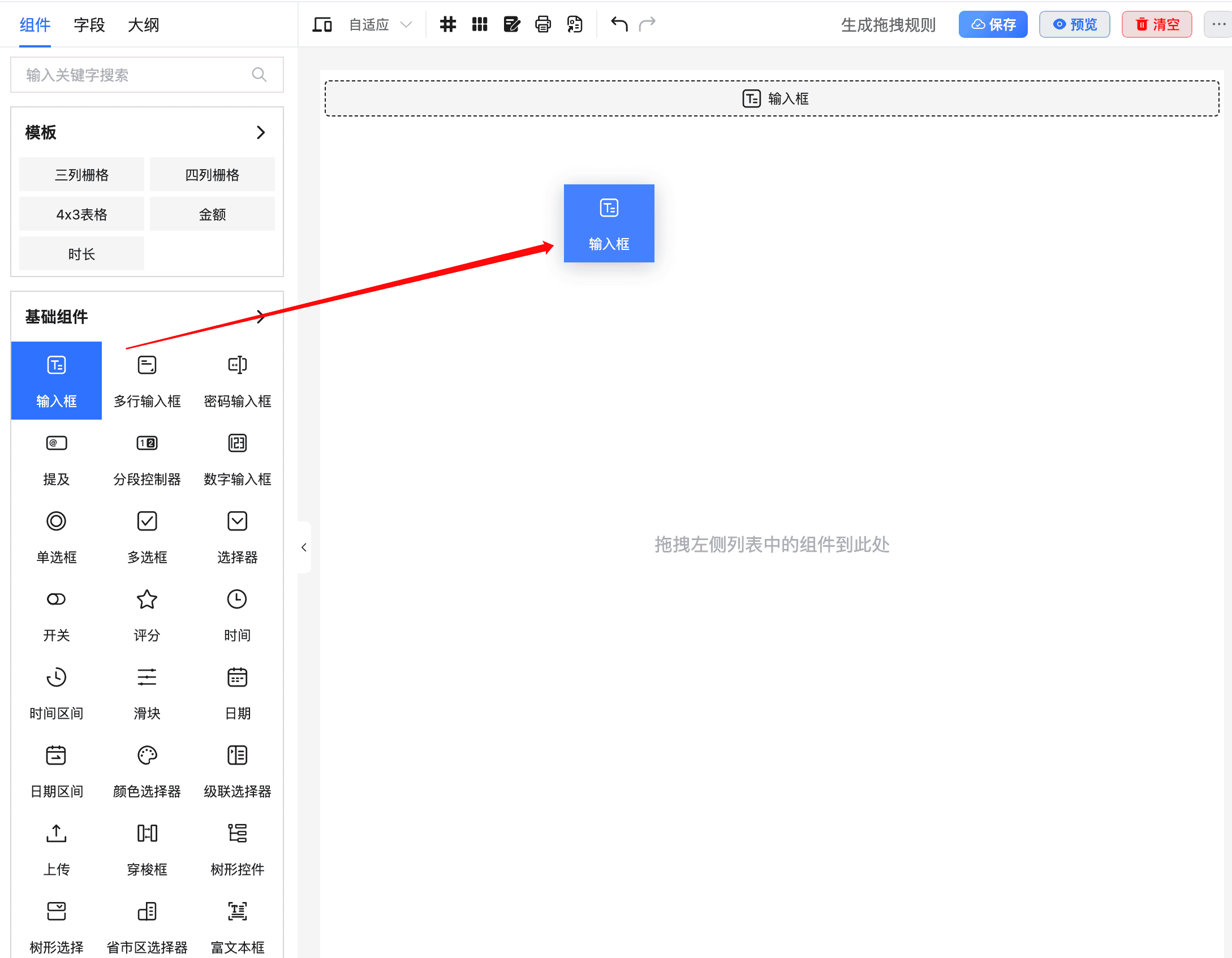The width and height of the screenshot is (1232, 958).
Task: Insert the 4x3表格 template
Action: pyautogui.click(x=81, y=214)
